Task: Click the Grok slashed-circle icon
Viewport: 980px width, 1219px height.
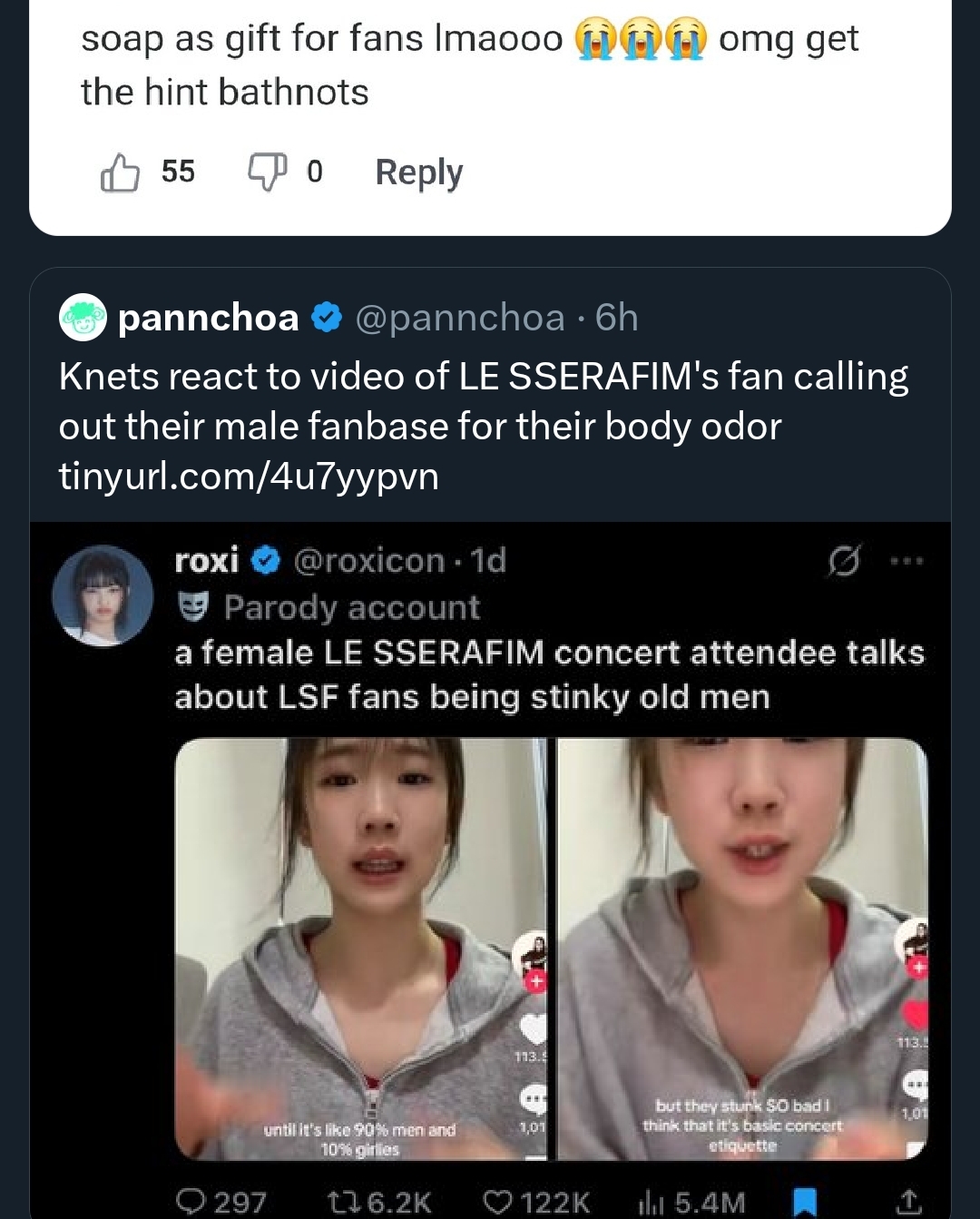Action: (843, 561)
